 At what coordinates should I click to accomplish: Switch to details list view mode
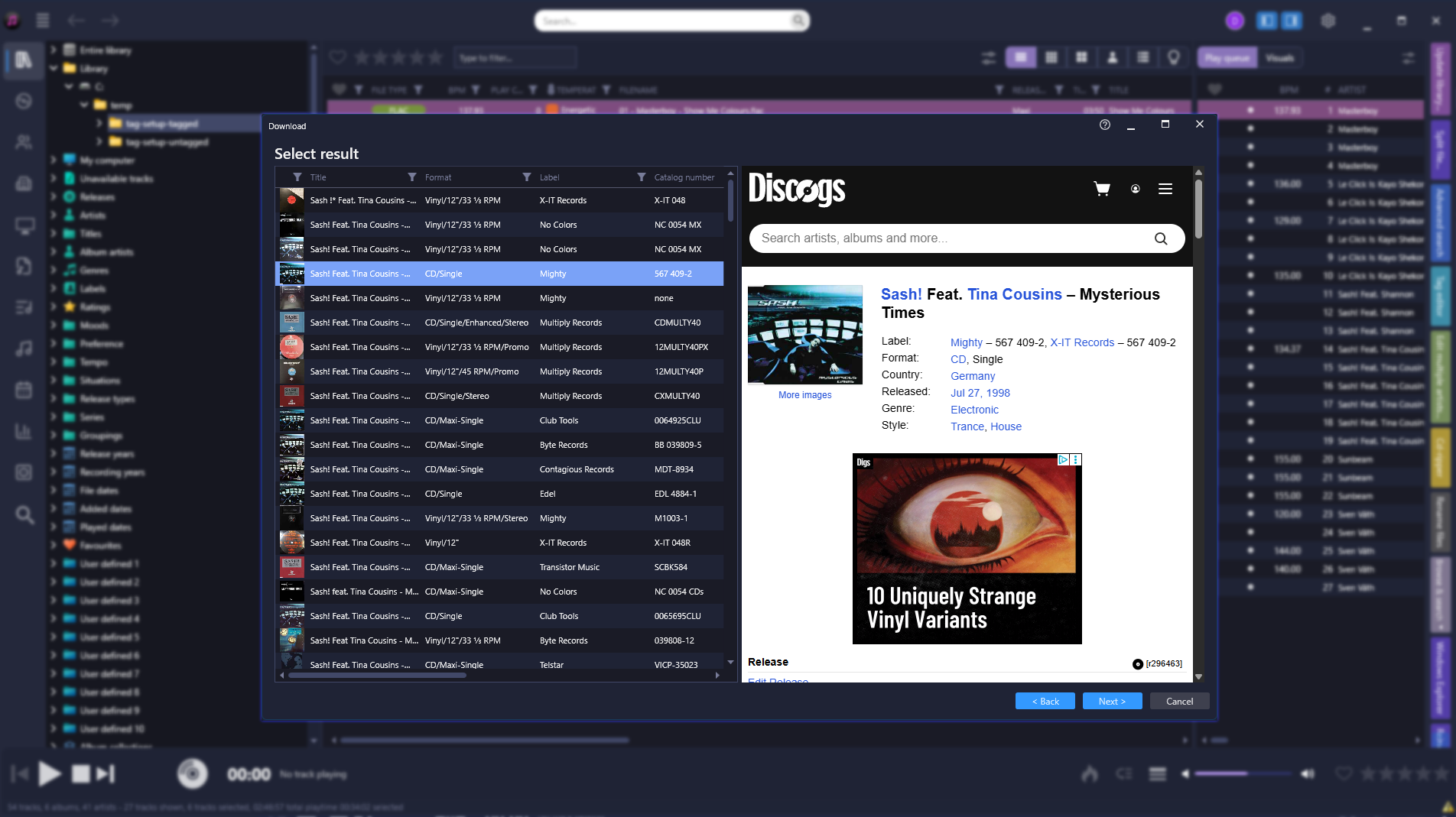1021,57
